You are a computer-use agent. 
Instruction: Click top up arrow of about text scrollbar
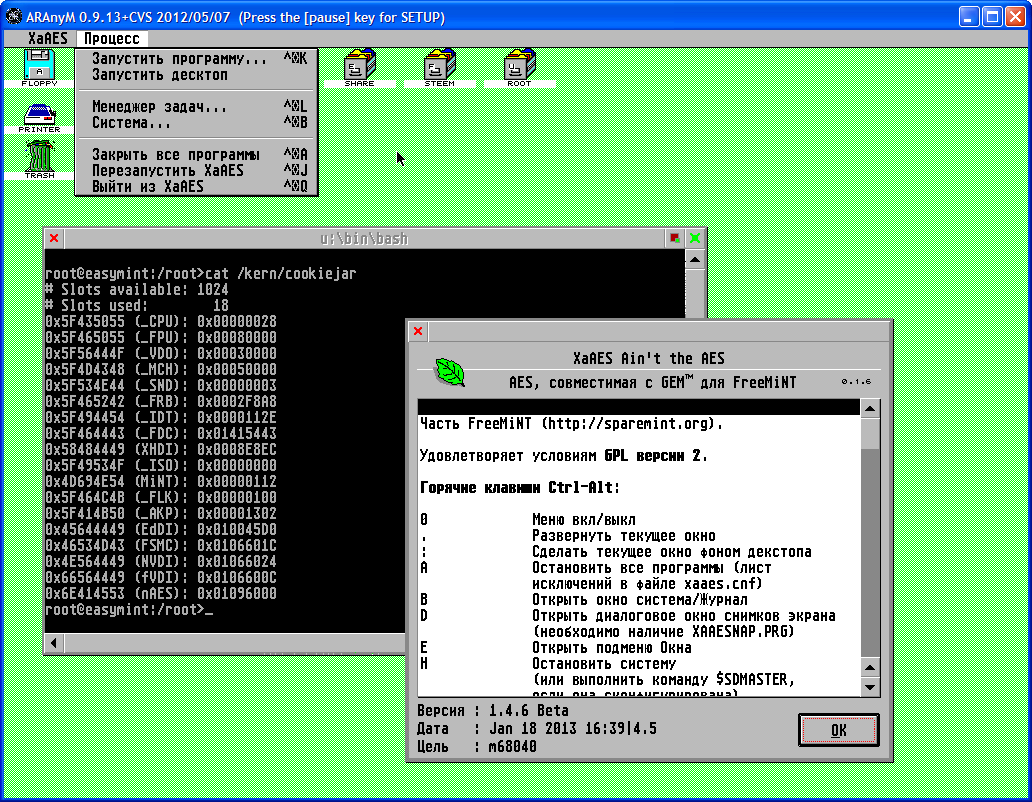point(870,409)
